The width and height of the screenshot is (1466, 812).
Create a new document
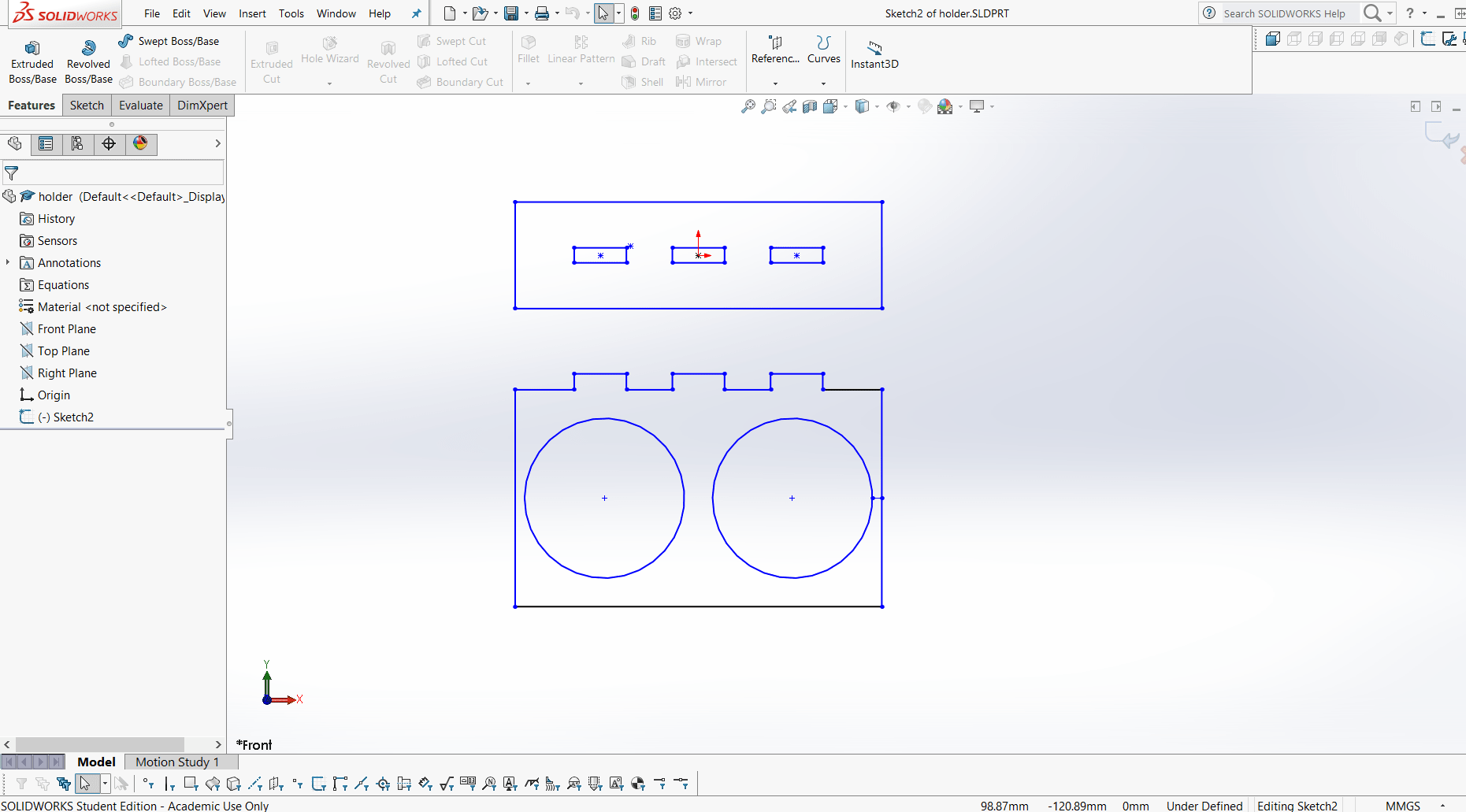[450, 13]
